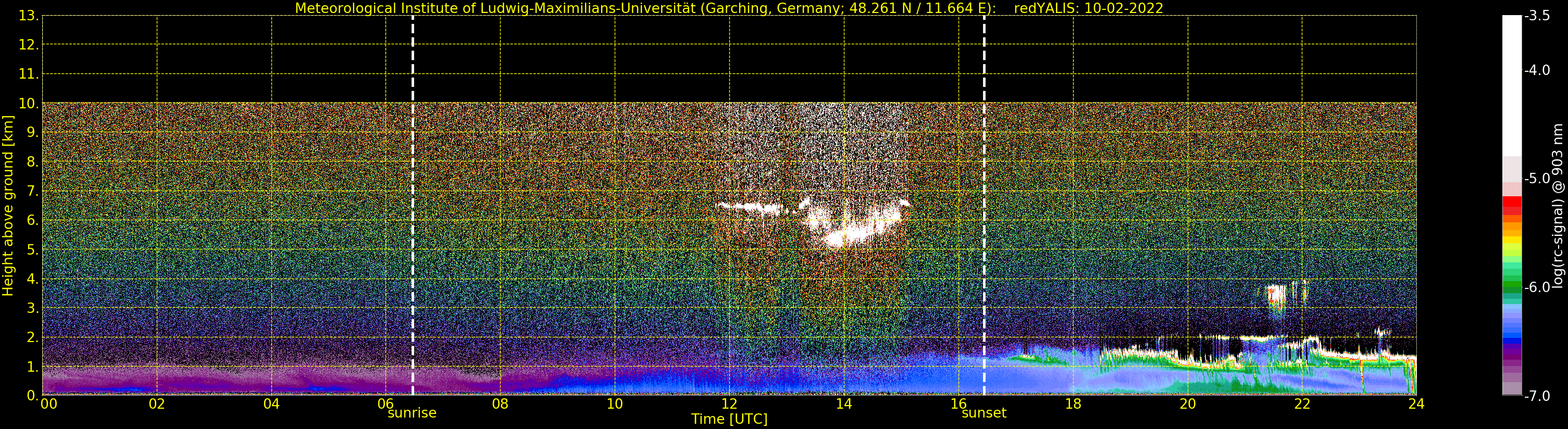Click the height axis tick '3.'
Screen dimensions: 1568x429
tap(33, 308)
